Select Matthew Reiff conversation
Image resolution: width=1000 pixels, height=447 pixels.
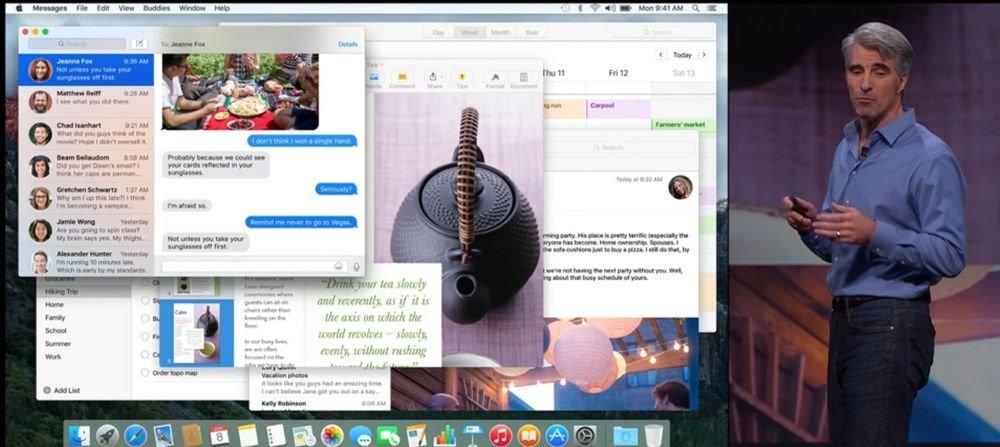click(x=86, y=101)
